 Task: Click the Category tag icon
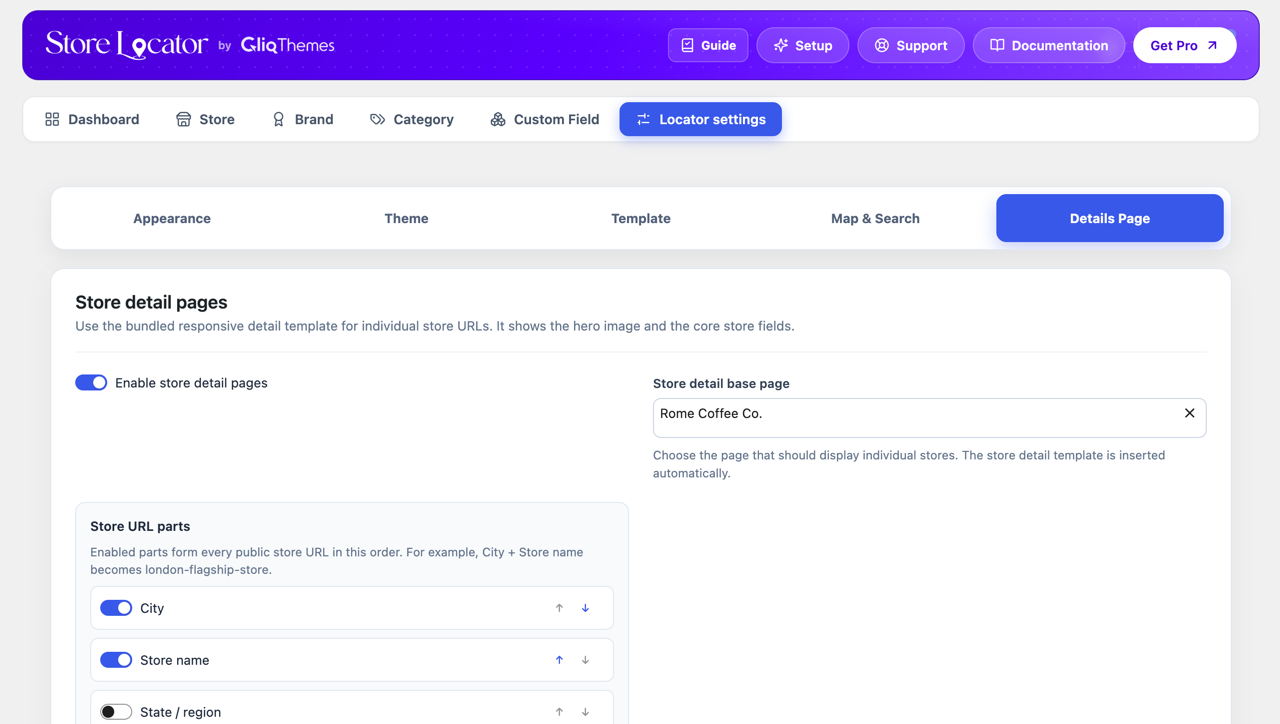pyautogui.click(x=377, y=119)
